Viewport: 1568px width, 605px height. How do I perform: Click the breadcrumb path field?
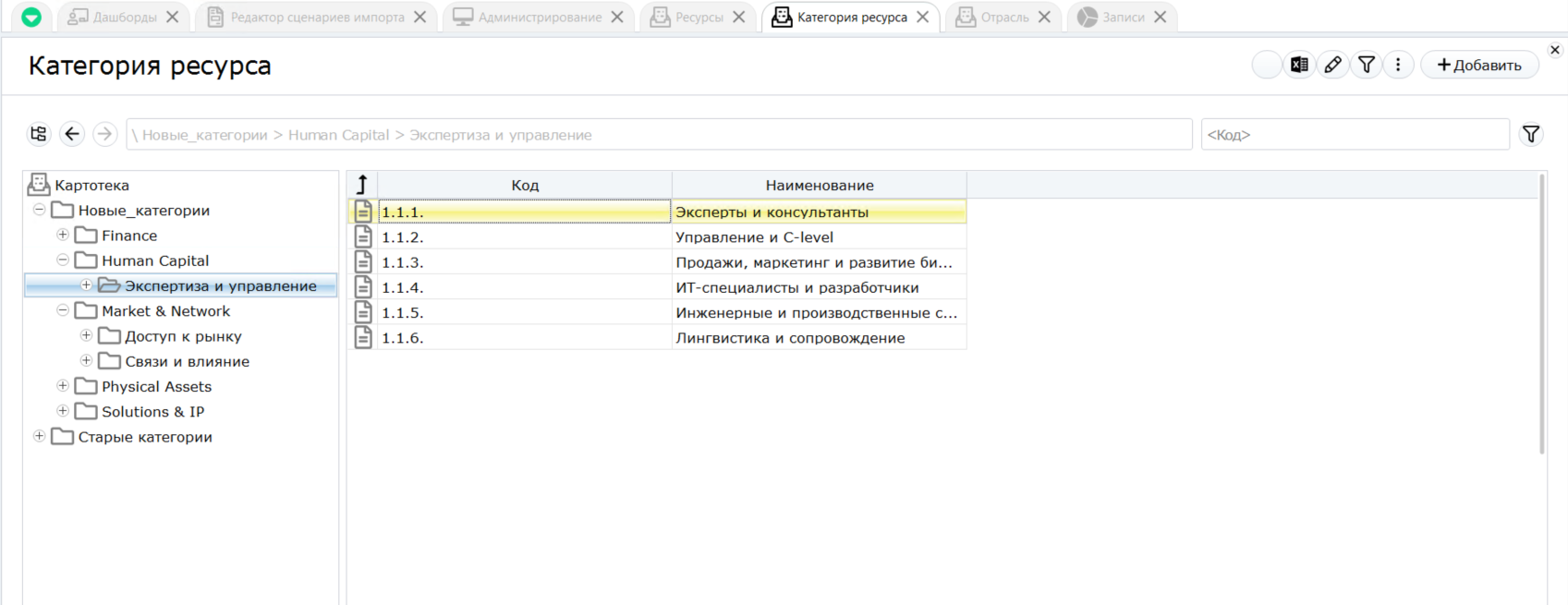click(659, 134)
